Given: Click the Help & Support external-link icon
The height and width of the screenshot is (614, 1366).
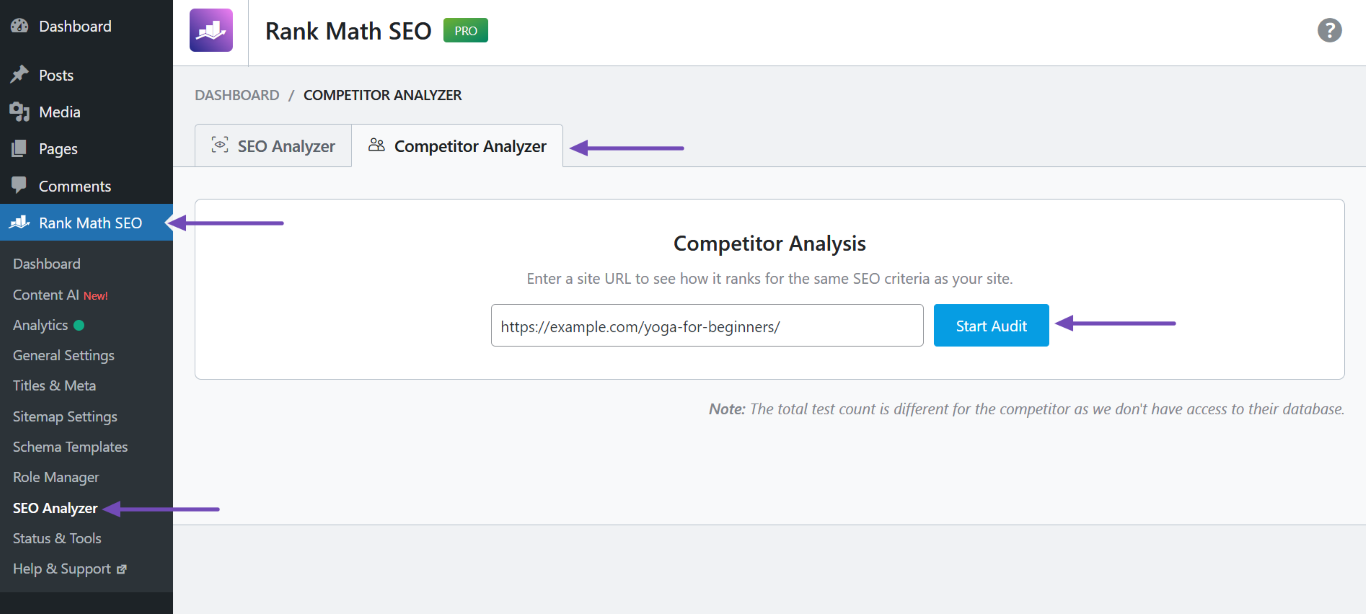Looking at the screenshot, I should [x=122, y=569].
